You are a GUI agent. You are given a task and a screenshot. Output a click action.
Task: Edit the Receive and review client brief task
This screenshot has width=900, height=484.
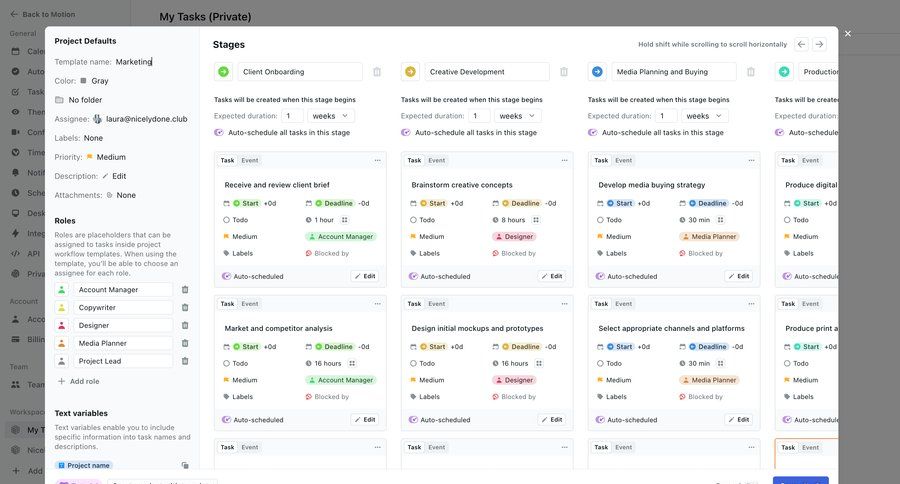coord(364,276)
